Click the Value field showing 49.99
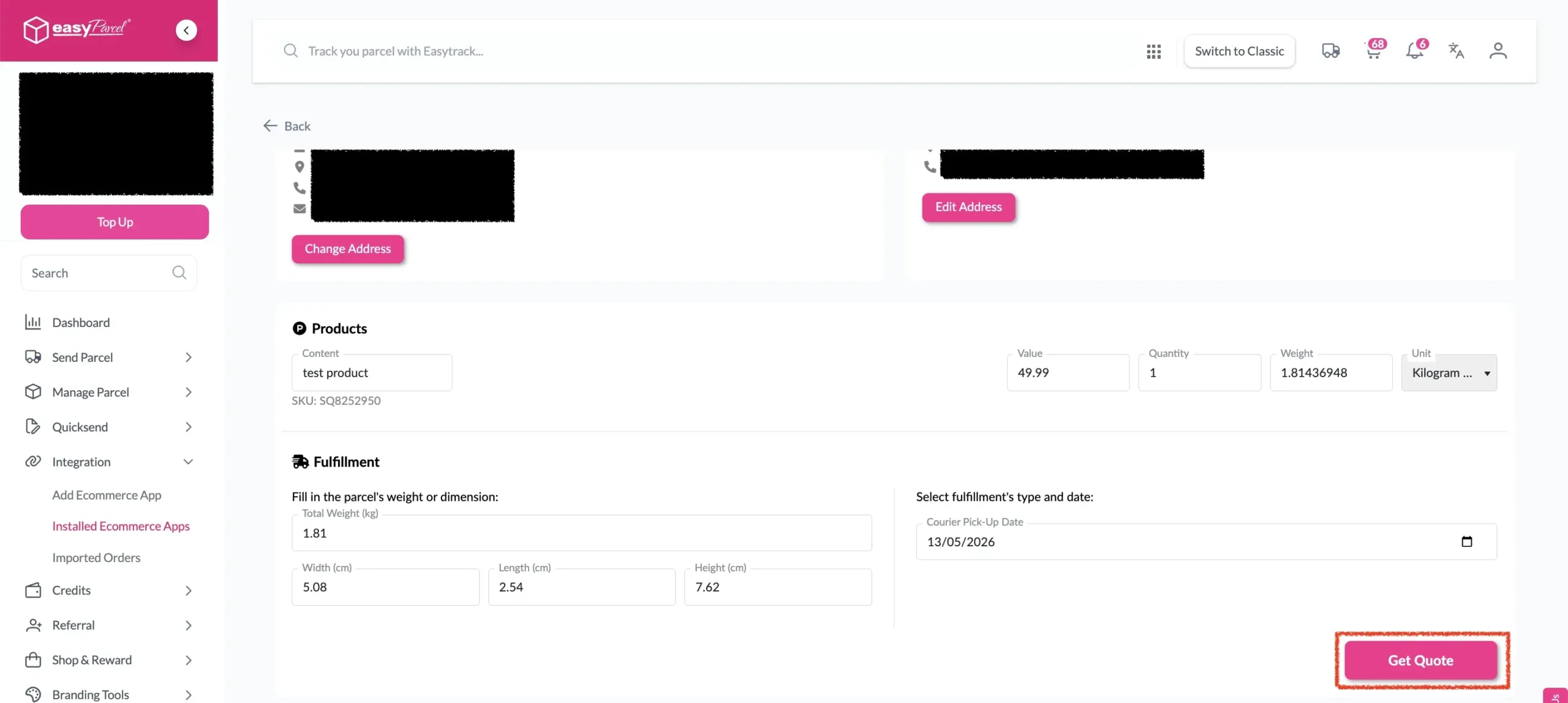This screenshot has width=1568, height=703. [x=1068, y=372]
